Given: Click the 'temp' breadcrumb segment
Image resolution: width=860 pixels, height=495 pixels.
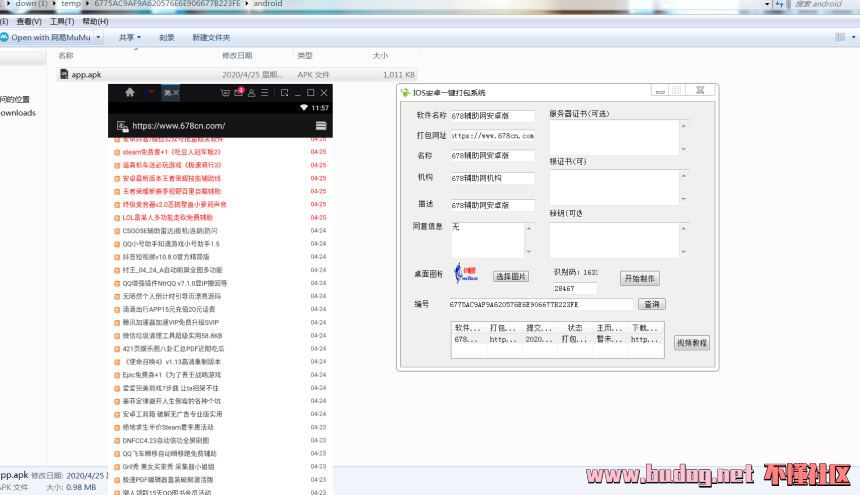Looking at the screenshot, I should click(71, 3).
